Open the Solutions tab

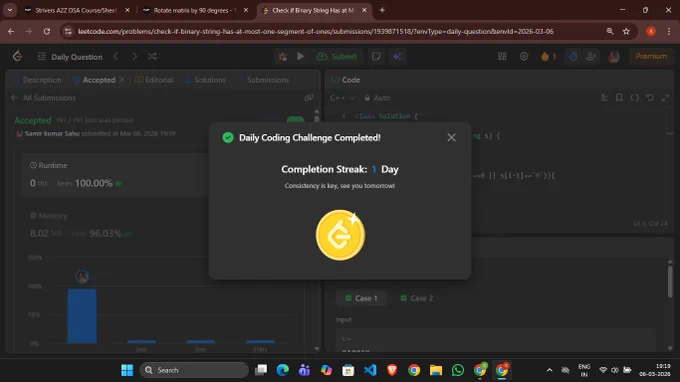(206, 80)
